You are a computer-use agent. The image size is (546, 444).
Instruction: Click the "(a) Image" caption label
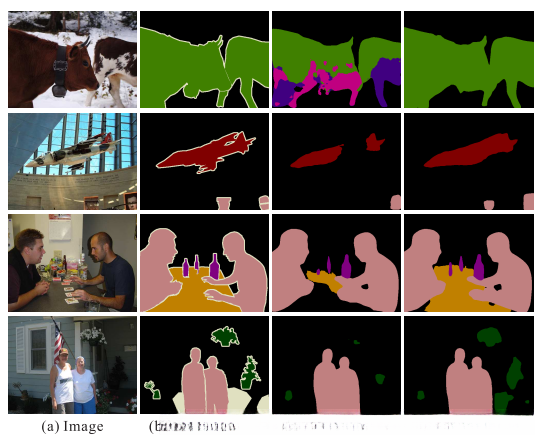72,427
